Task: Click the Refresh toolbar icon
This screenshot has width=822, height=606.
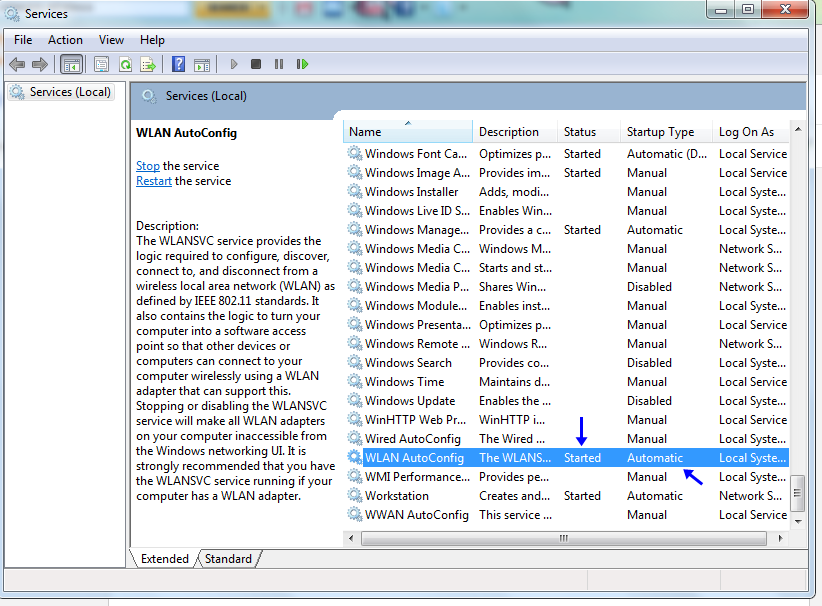Action: pos(125,64)
